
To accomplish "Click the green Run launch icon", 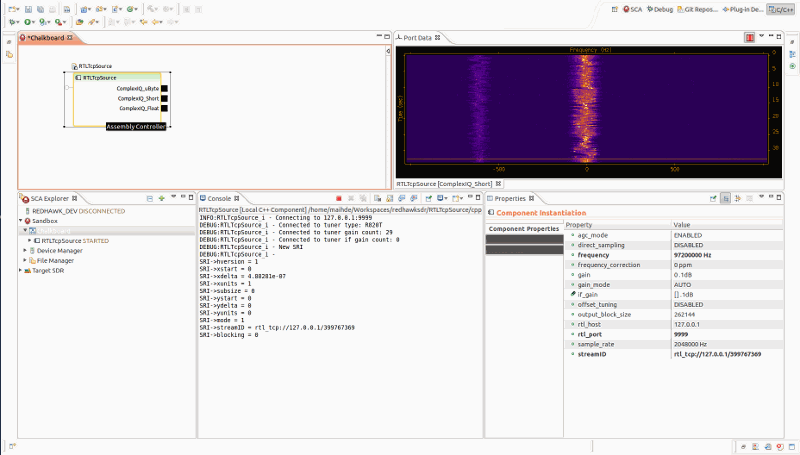I will (29, 21).
